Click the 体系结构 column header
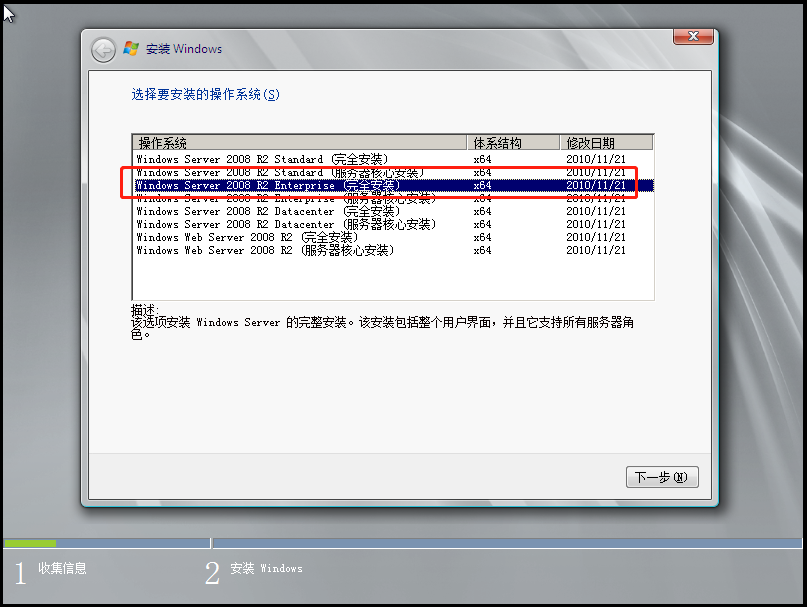Viewport: 807px width, 607px height. (513, 143)
